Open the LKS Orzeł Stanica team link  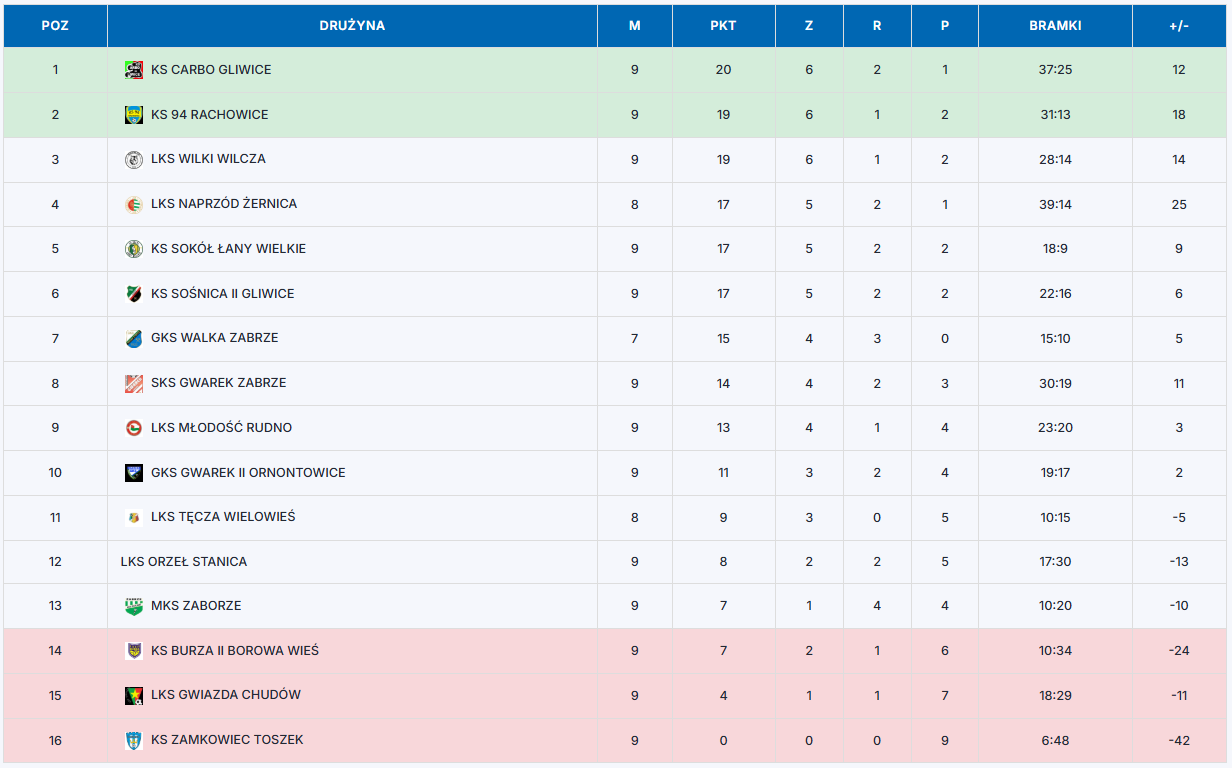click(x=184, y=562)
